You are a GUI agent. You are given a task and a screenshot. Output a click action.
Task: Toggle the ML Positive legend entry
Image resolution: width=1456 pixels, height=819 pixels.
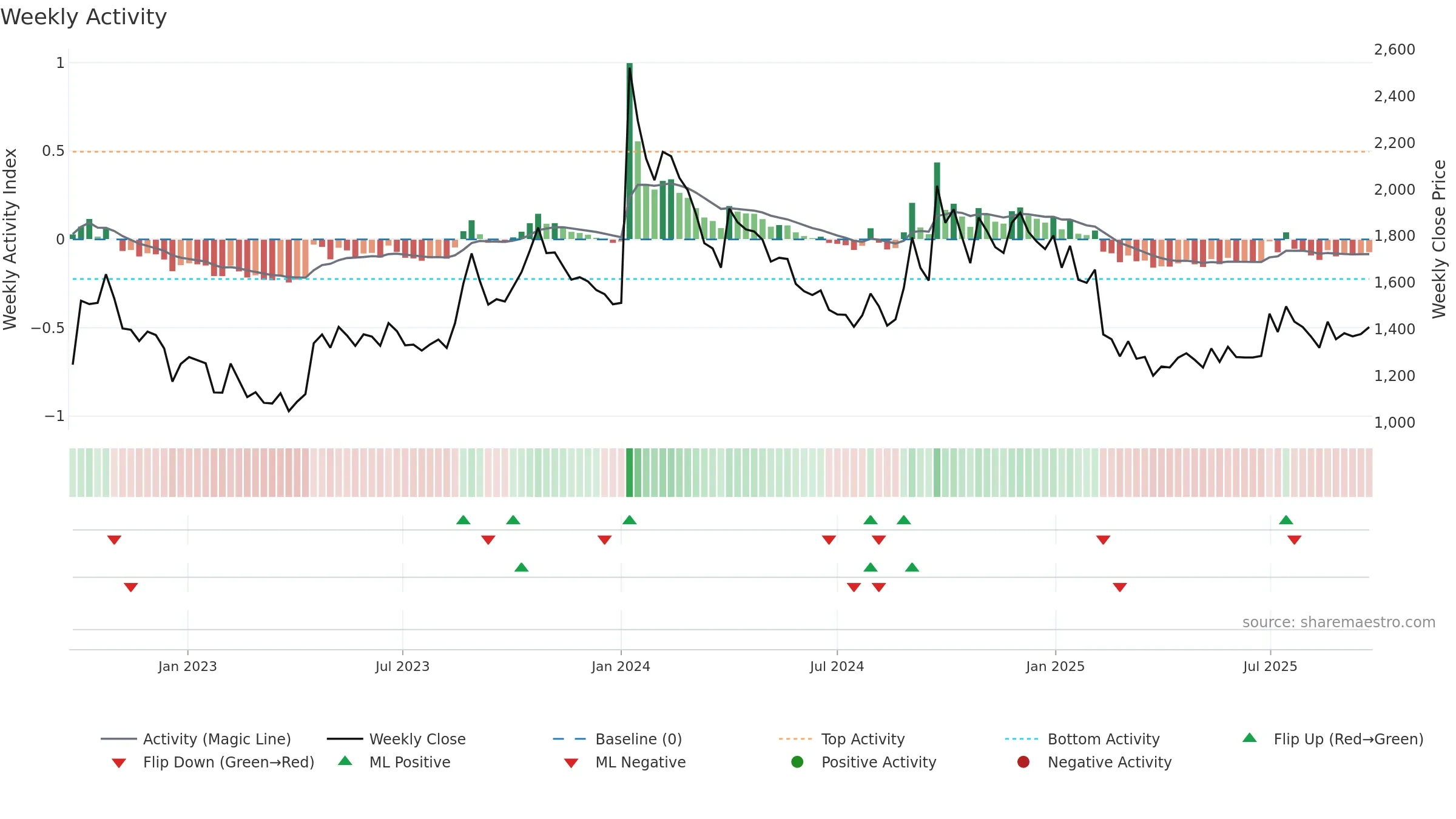pos(394,762)
